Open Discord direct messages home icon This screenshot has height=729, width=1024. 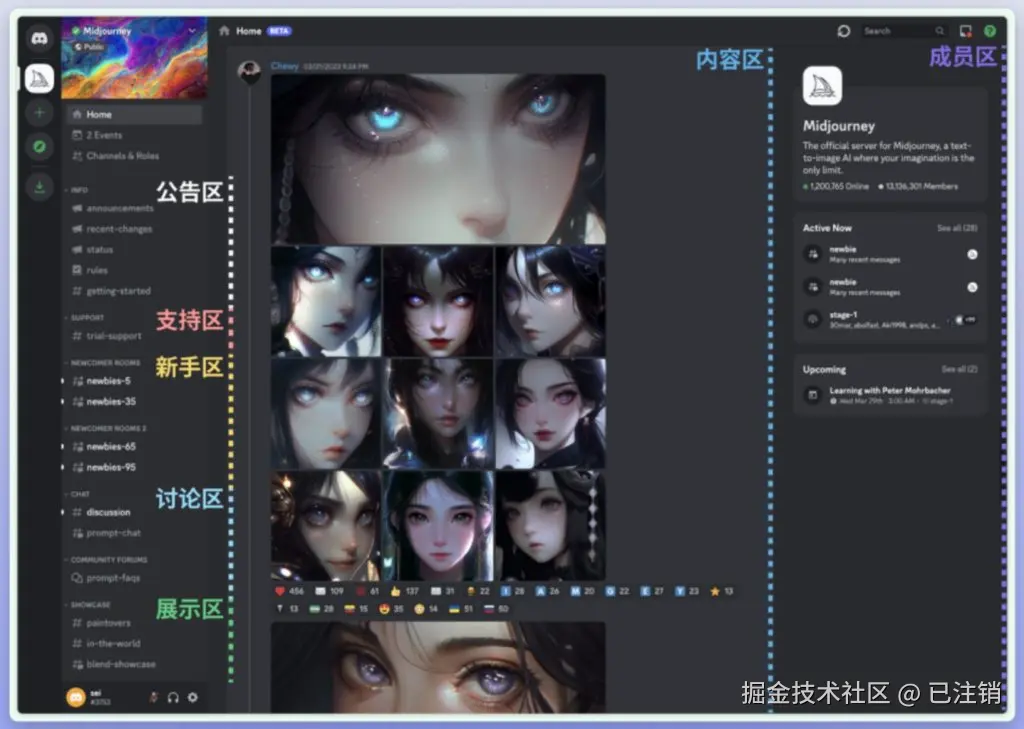pyautogui.click(x=40, y=38)
